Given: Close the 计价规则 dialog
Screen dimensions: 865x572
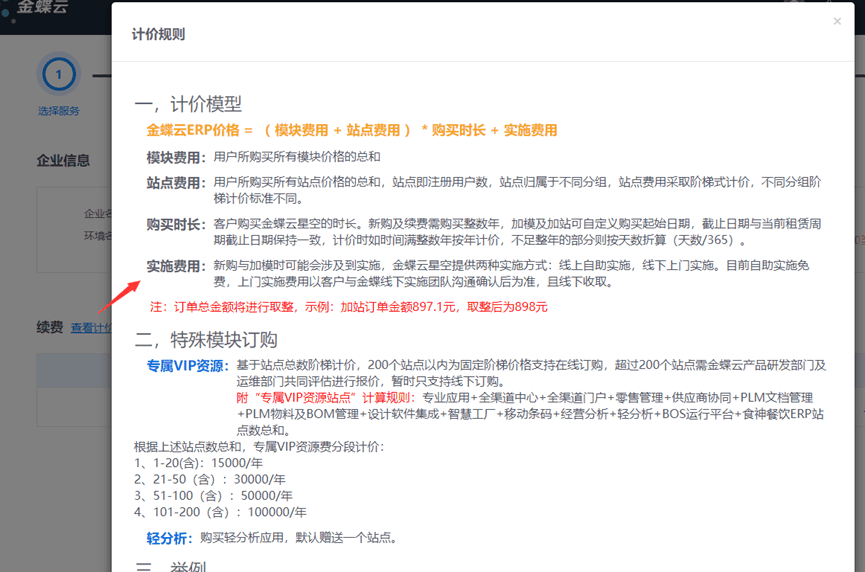Looking at the screenshot, I should pos(837,22).
